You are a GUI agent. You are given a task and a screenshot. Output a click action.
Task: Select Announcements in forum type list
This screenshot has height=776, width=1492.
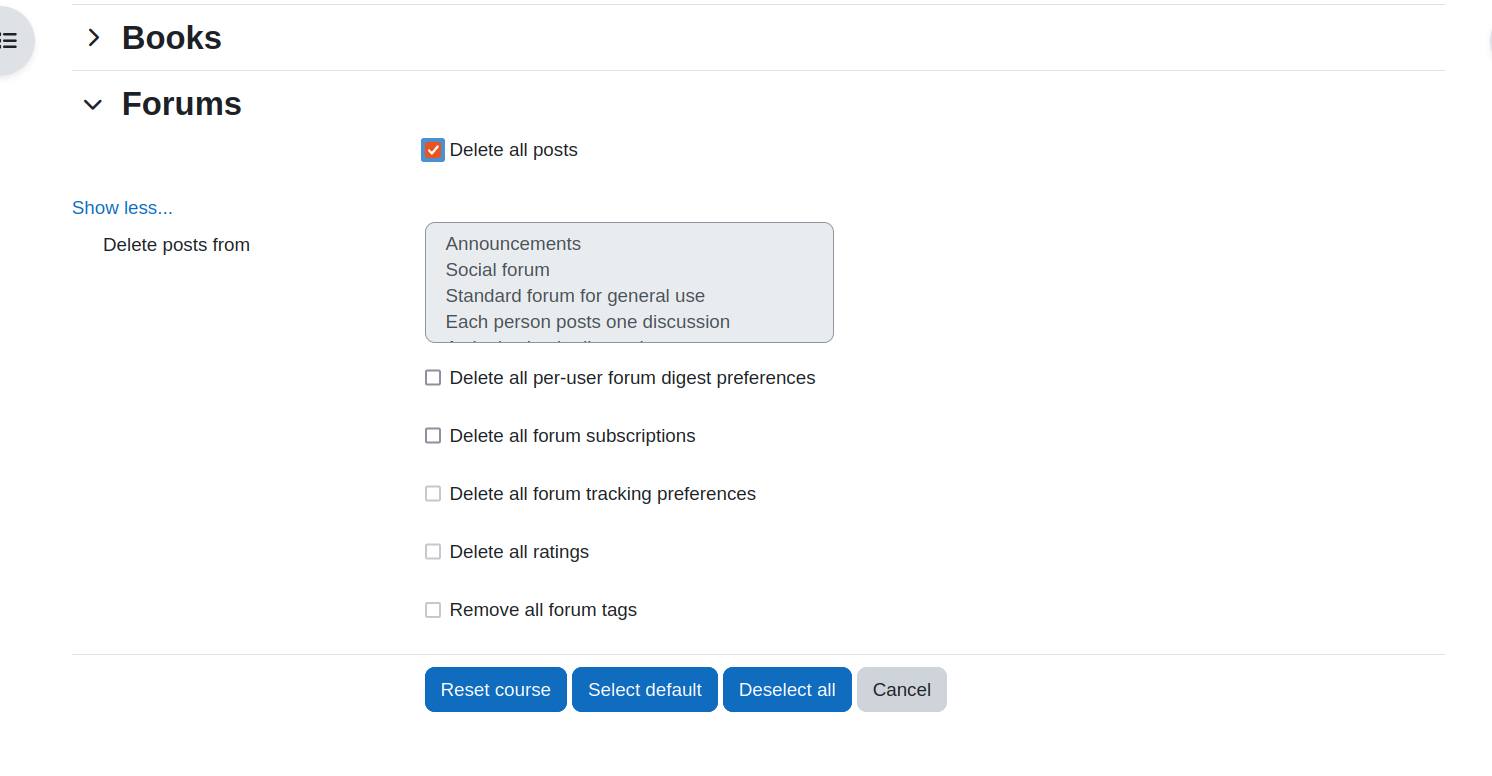(x=513, y=244)
